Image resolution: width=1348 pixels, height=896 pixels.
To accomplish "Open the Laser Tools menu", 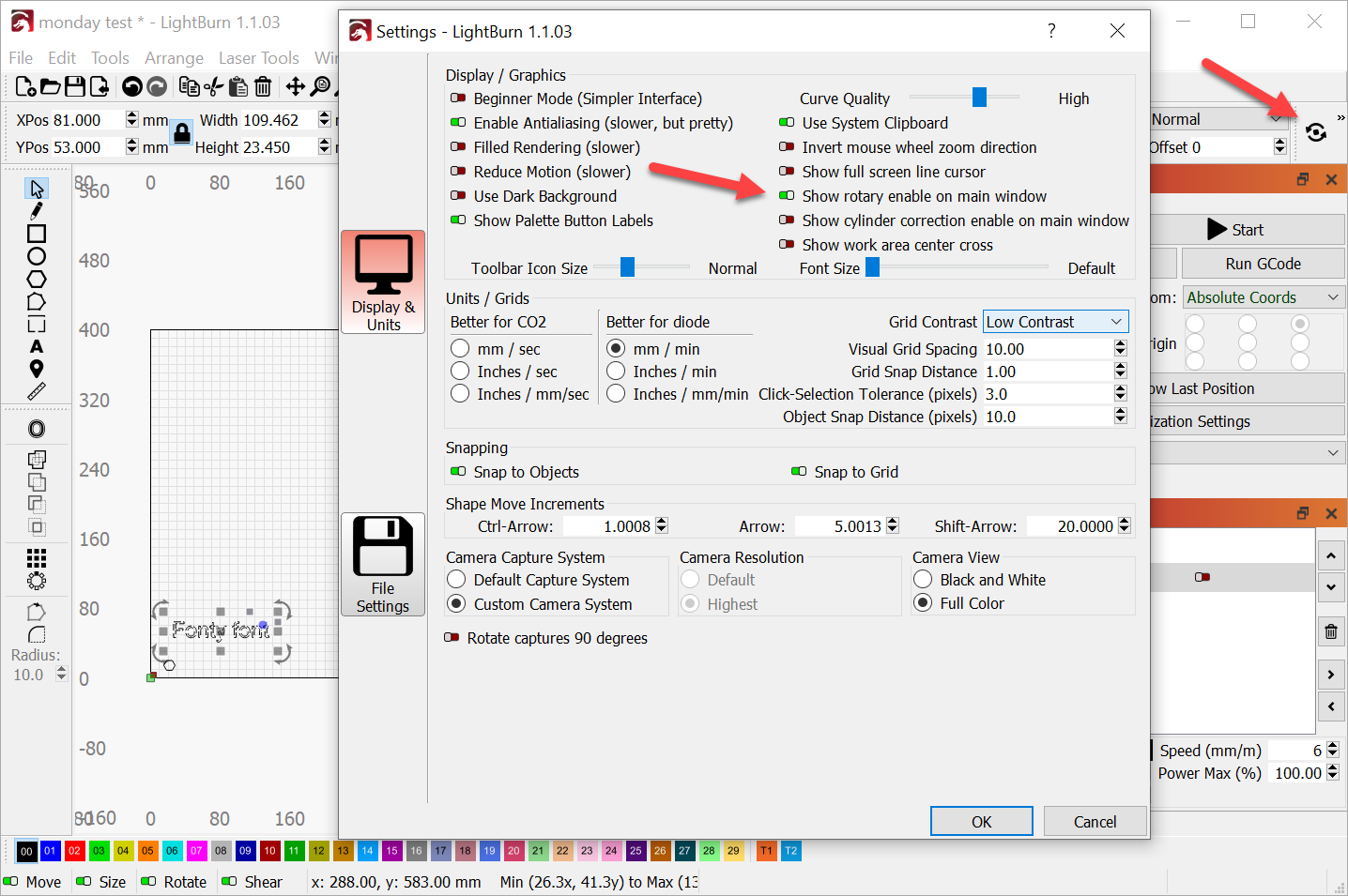I will (258, 58).
